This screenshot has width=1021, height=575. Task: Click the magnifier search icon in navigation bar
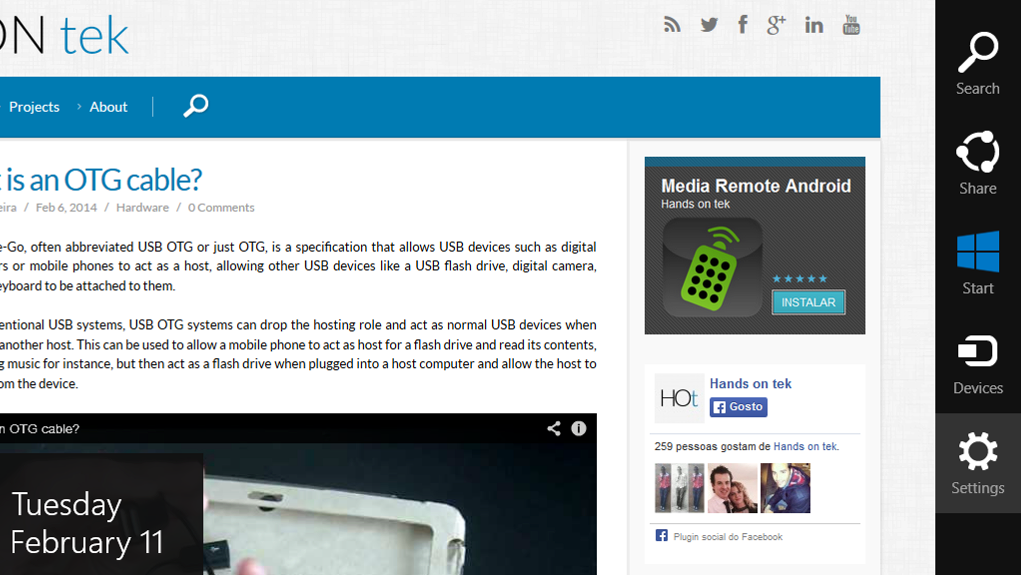(x=196, y=106)
